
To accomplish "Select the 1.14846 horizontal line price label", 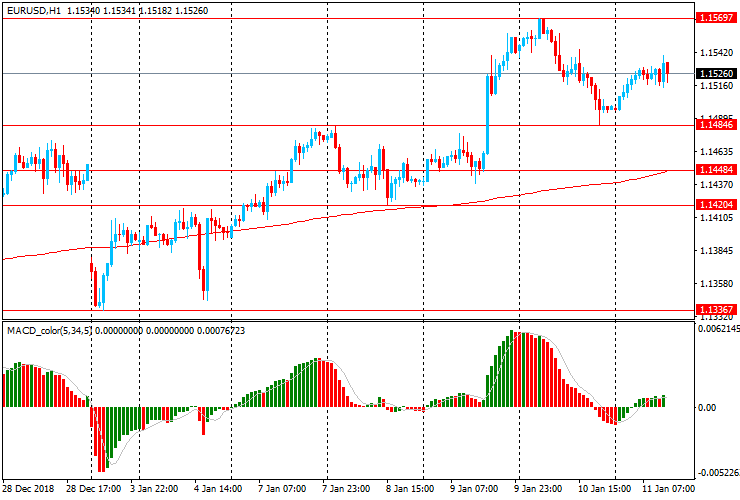I will click(x=717, y=125).
